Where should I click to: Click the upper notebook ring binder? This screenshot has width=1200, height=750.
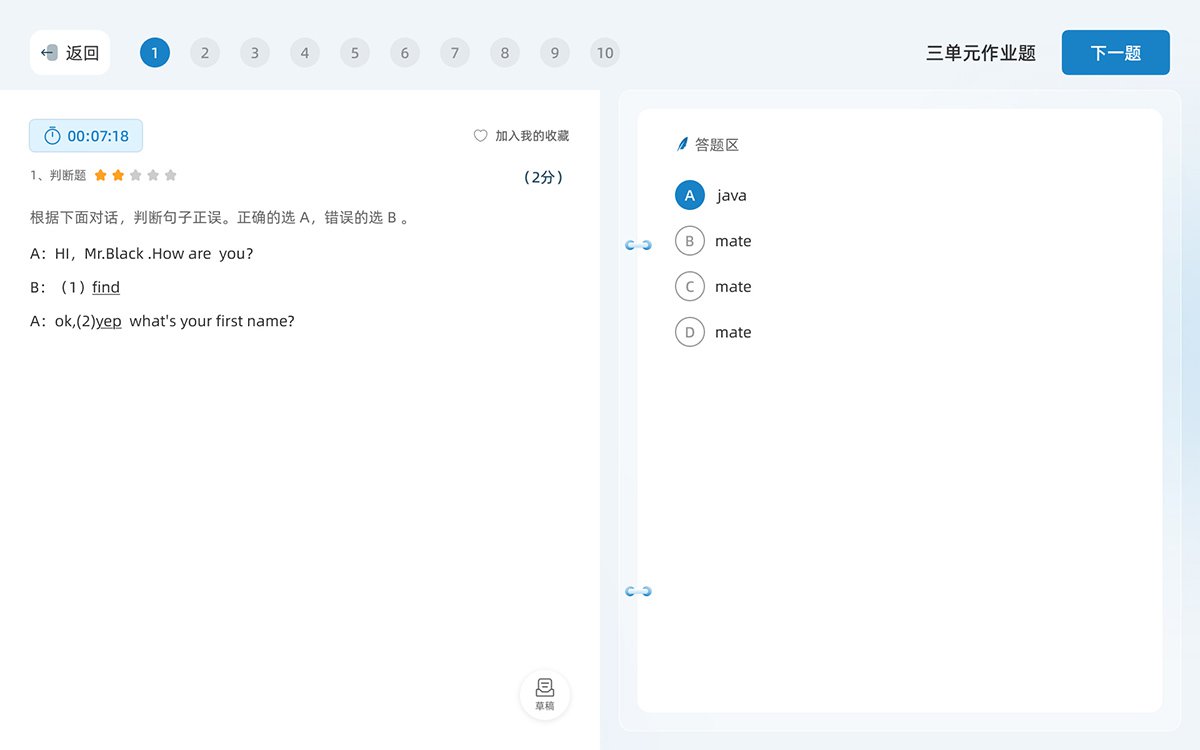click(638, 245)
